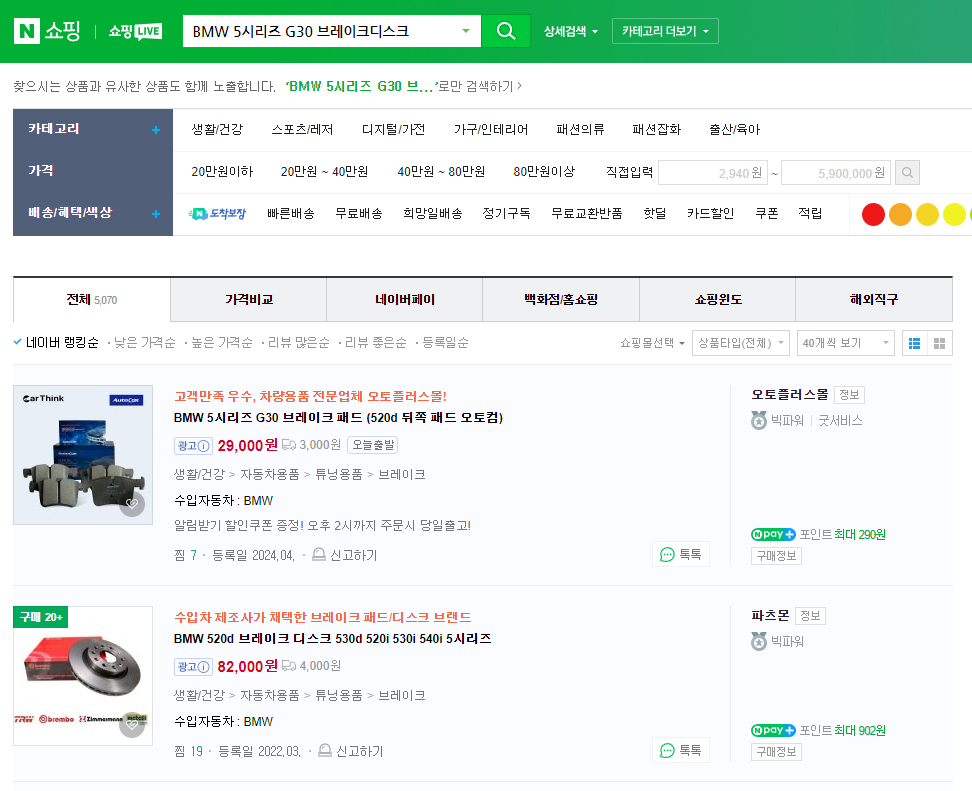This screenshot has width=972, height=791.
Task: Filter by N도착보장 delivery
Action: pyautogui.click(x=217, y=213)
